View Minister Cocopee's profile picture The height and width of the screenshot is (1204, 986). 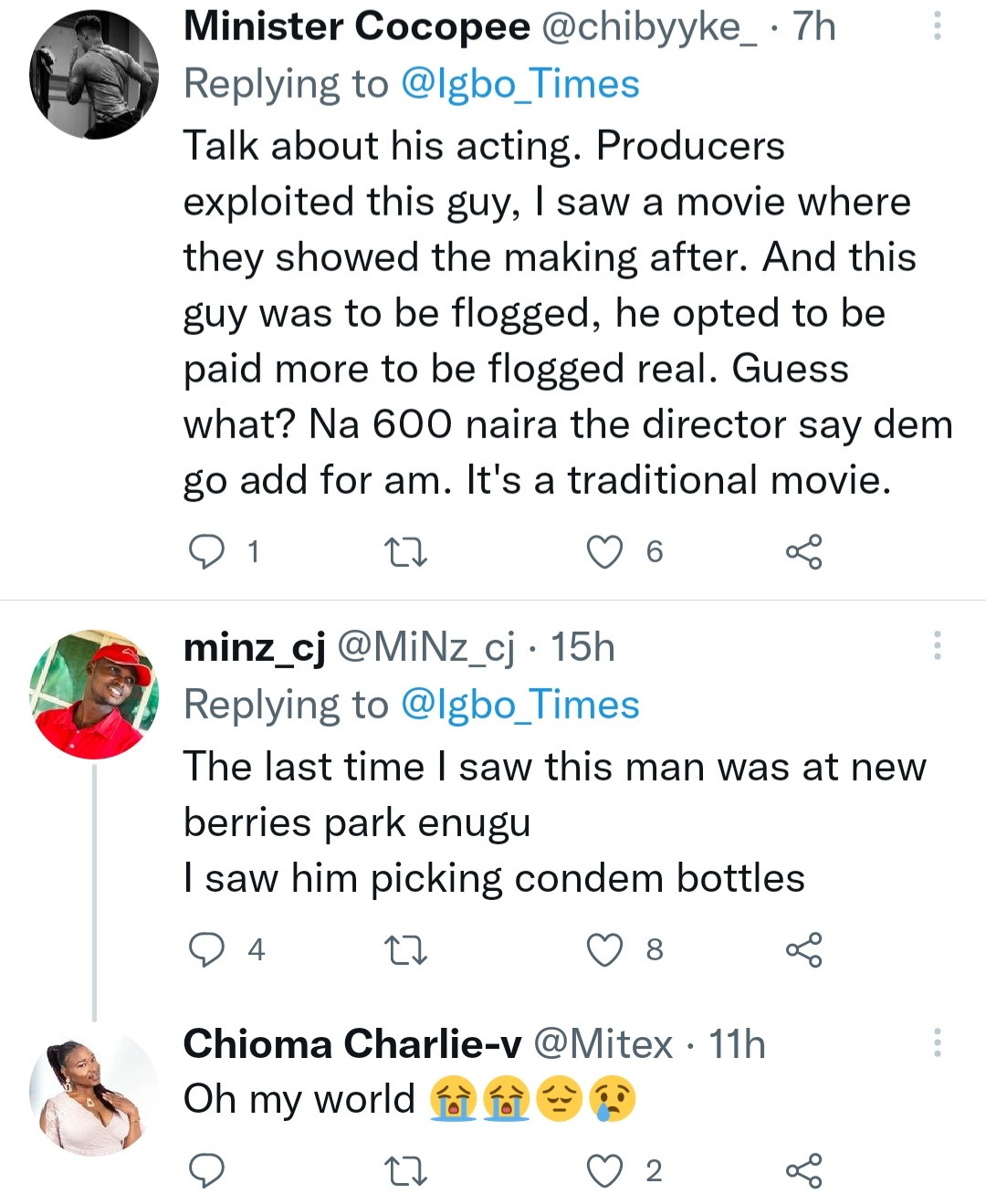click(94, 75)
